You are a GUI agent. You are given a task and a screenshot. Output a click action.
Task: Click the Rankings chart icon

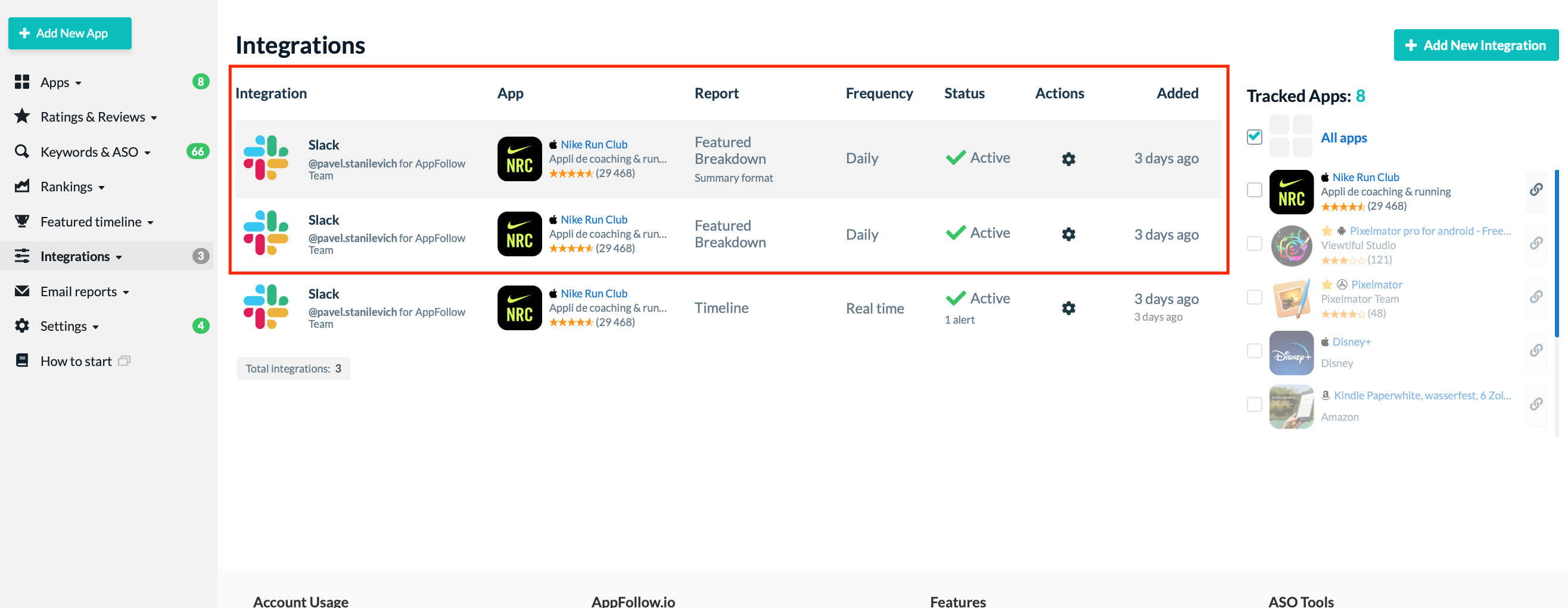[x=22, y=186]
